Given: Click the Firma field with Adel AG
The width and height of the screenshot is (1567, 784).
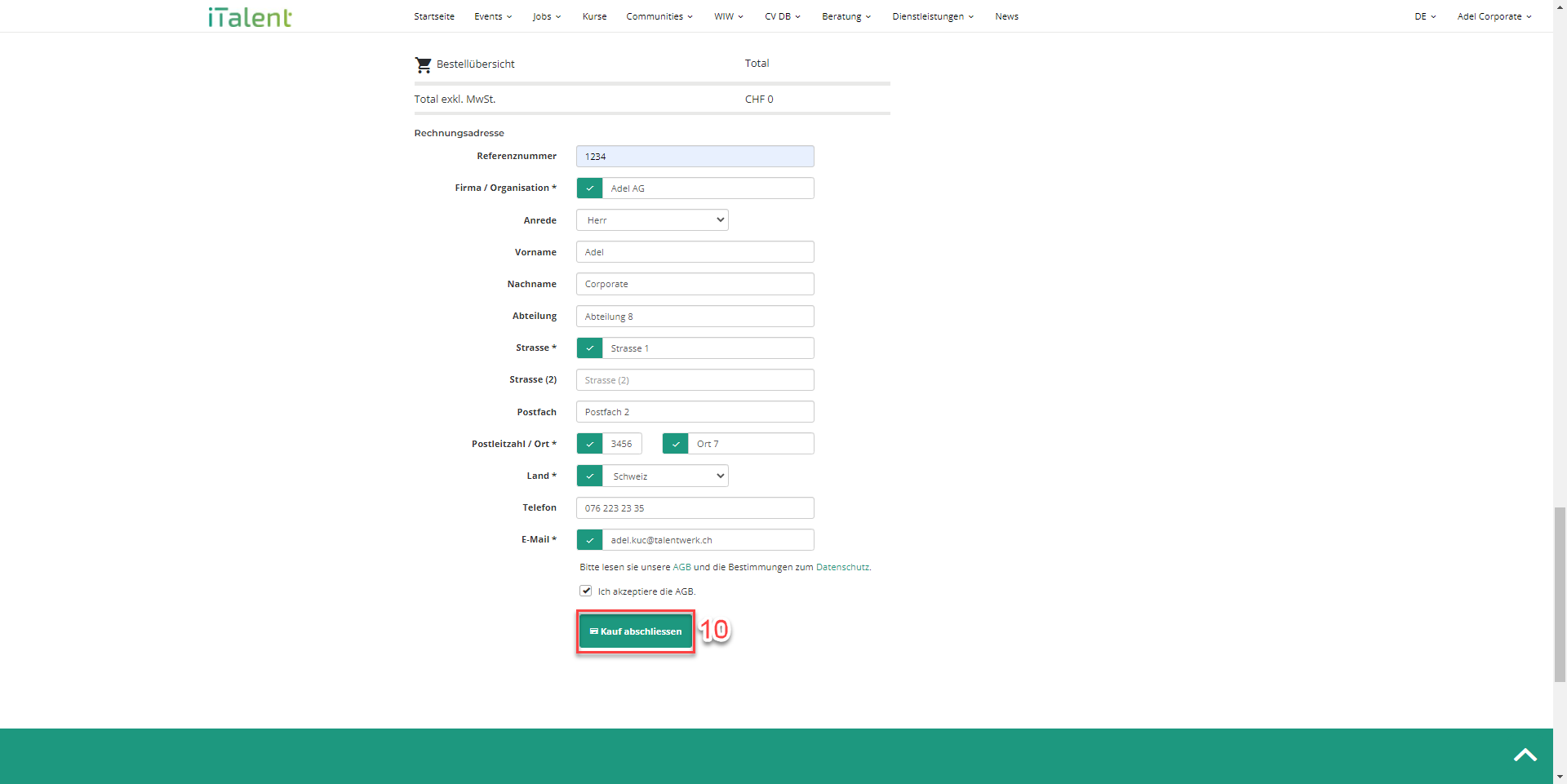Looking at the screenshot, I should click(x=708, y=188).
